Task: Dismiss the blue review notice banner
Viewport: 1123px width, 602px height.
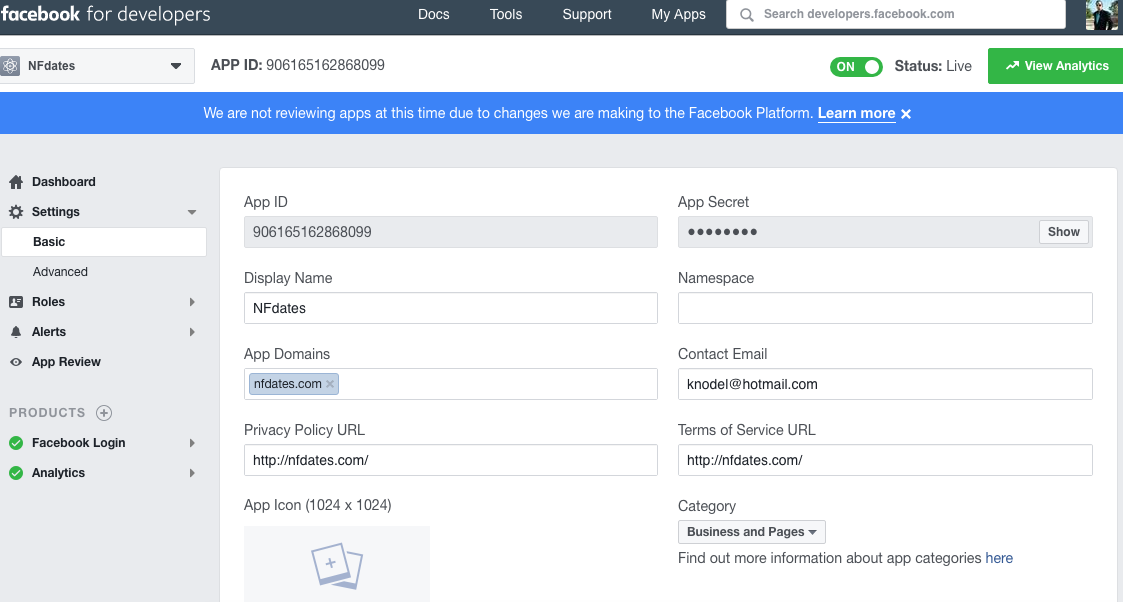Action: 906,114
